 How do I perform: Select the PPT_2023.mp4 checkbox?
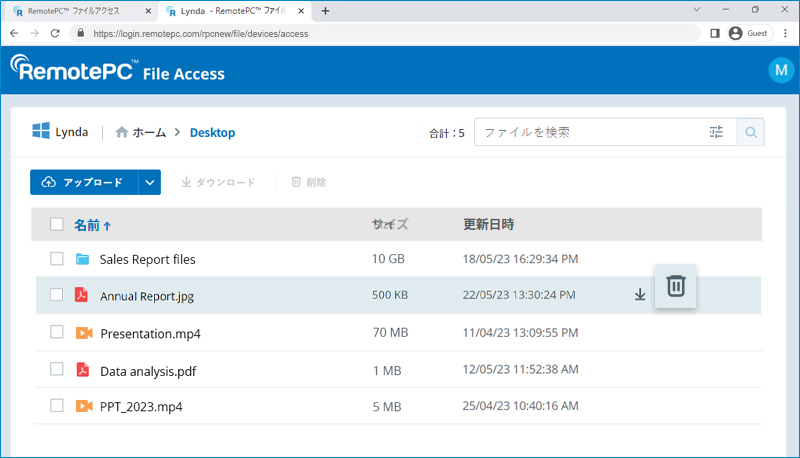click(57, 405)
